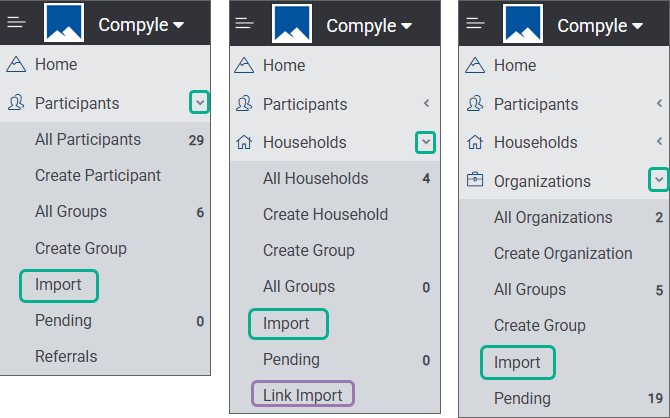Collapse the Participants chevron in the left panel
This screenshot has height=418, width=670.
coord(200,103)
